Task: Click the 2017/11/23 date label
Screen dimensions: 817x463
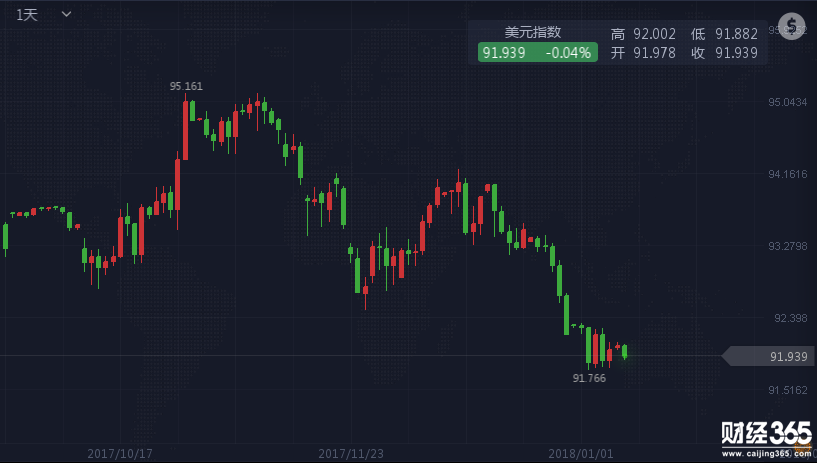Action: click(351, 454)
